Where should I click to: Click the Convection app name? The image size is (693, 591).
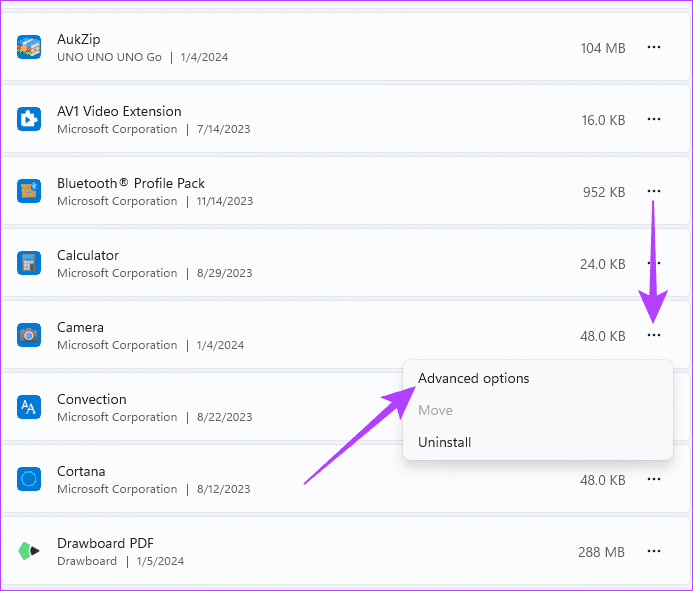click(92, 399)
